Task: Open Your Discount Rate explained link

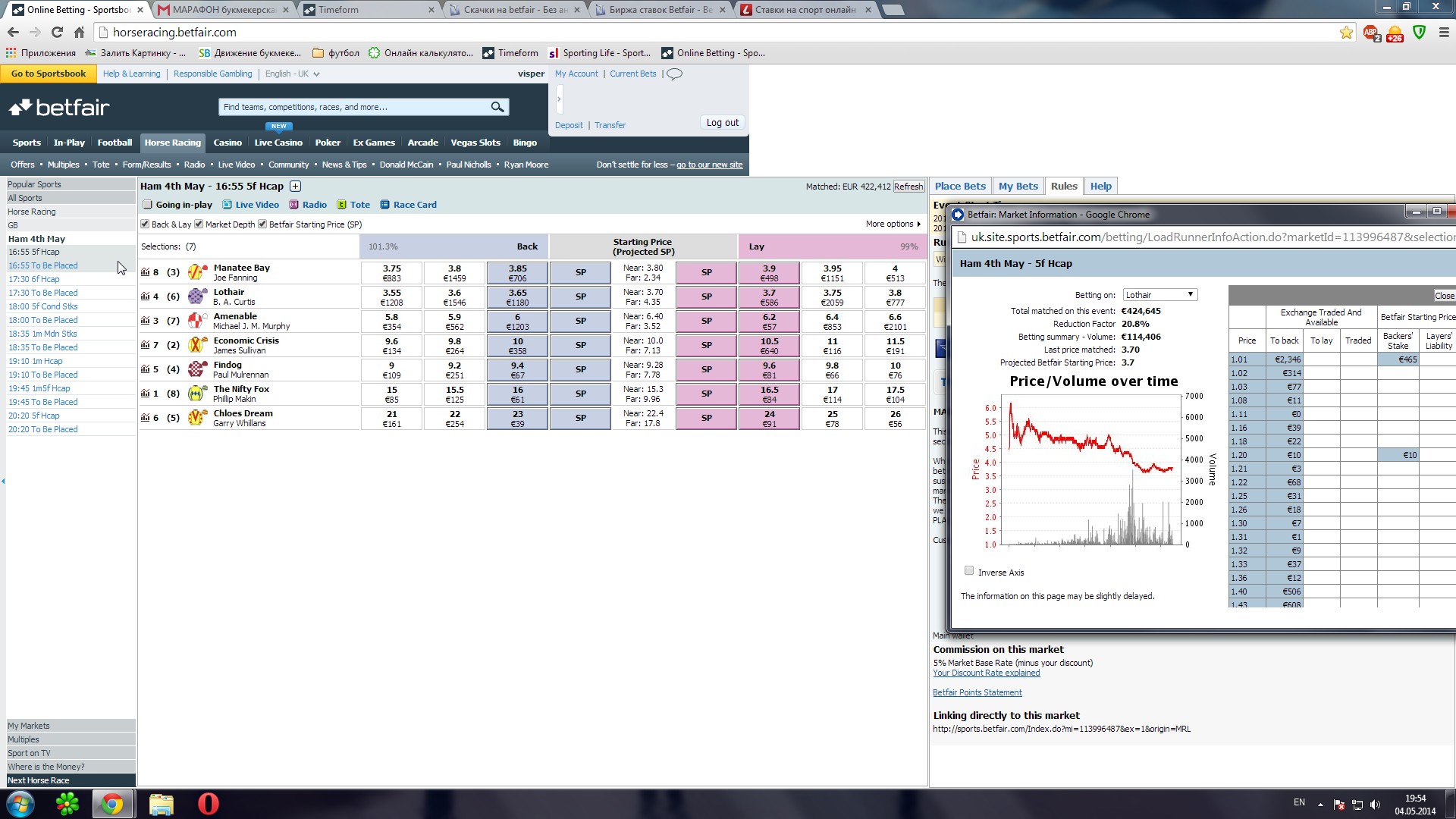Action: pyautogui.click(x=986, y=673)
